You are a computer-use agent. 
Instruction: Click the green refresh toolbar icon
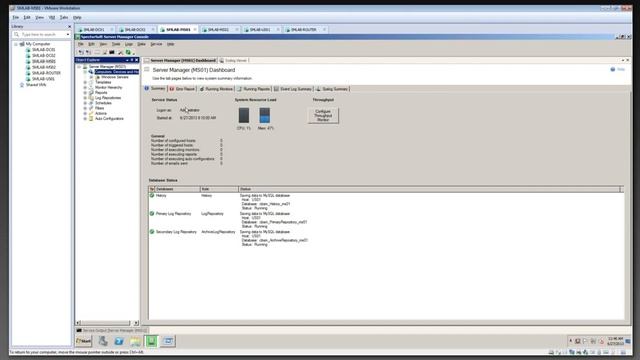tap(128, 52)
